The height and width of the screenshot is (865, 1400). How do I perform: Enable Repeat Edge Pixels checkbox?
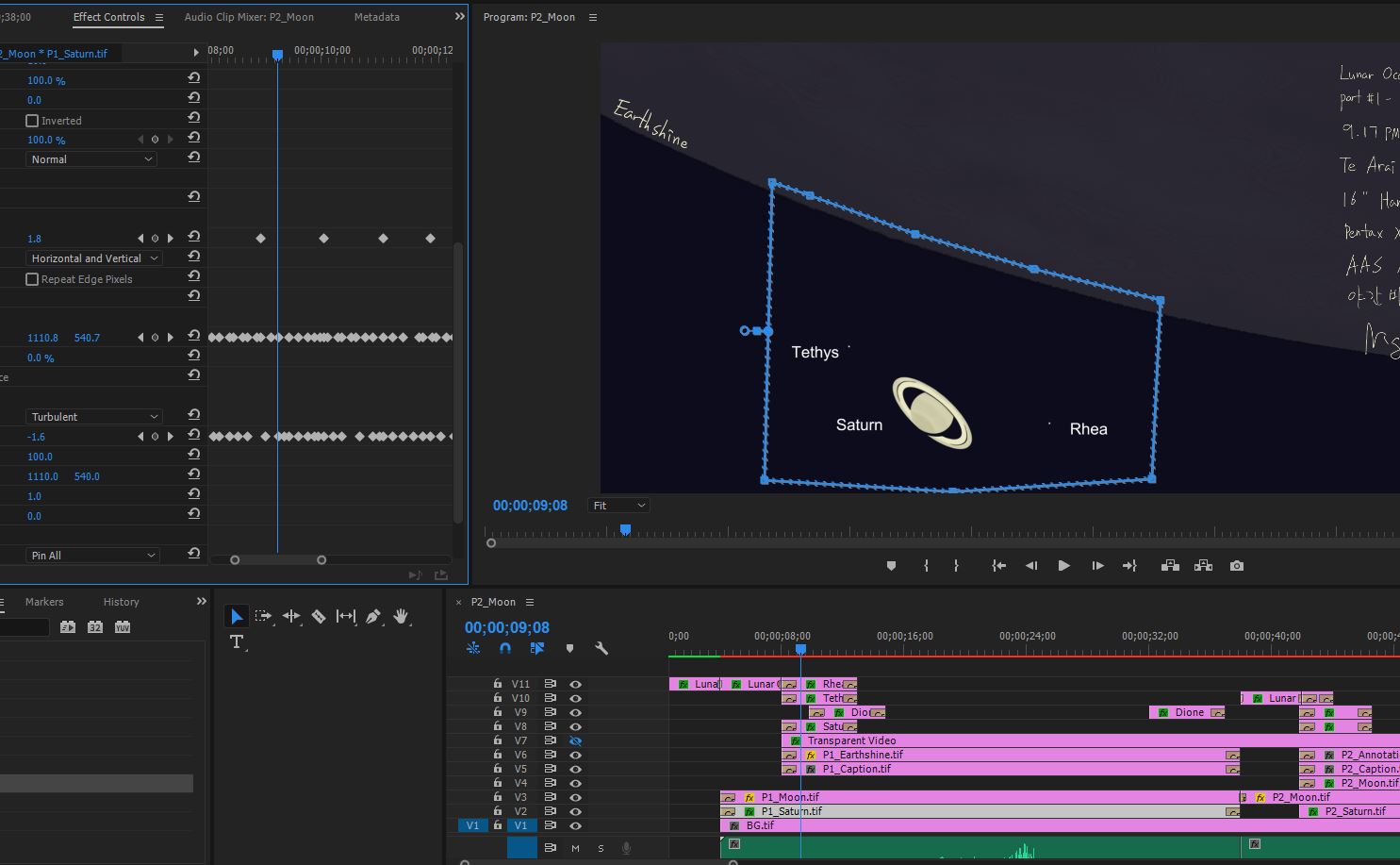point(32,279)
